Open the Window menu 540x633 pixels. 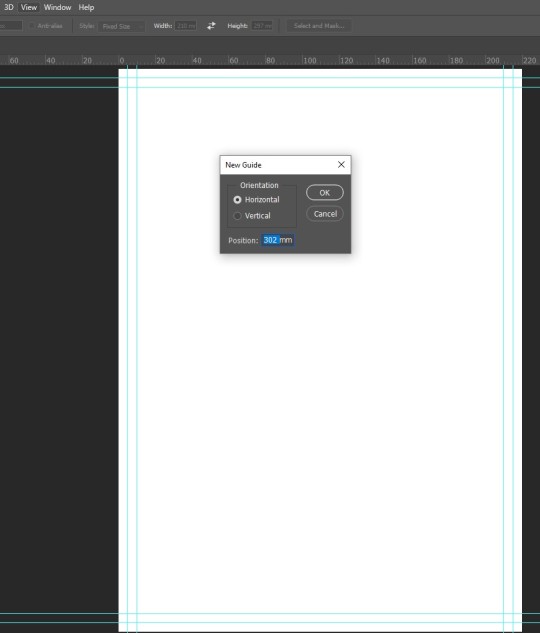pyautogui.click(x=57, y=7)
